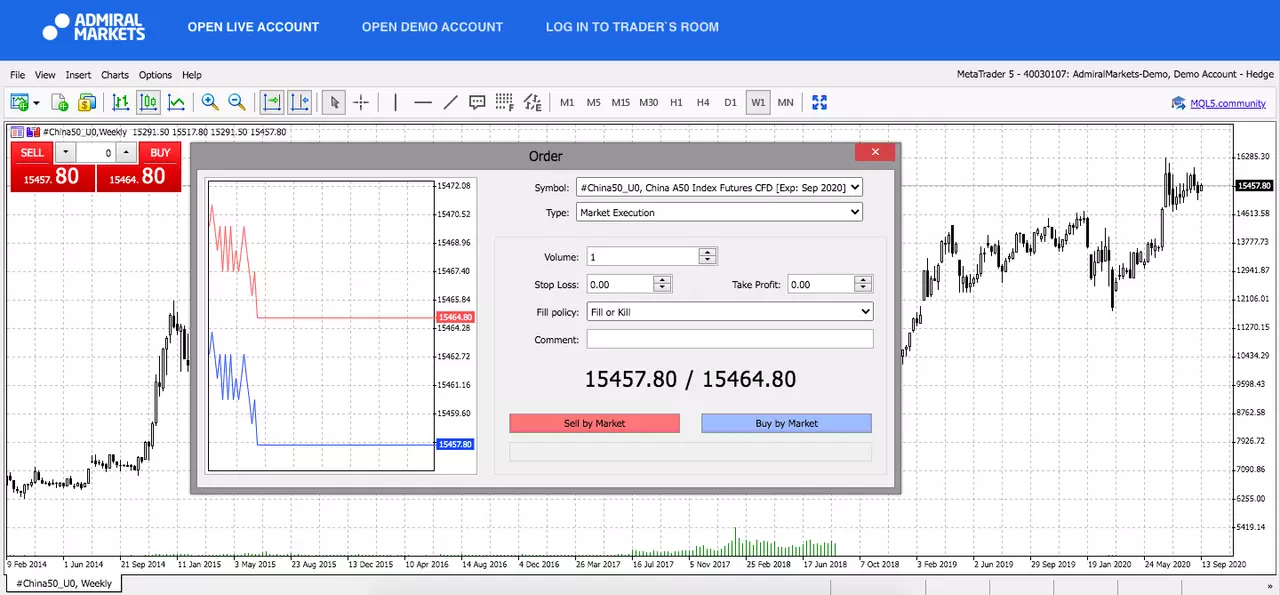Decrease one-click trading volume
This screenshot has width=1280, height=595.
[65, 153]
